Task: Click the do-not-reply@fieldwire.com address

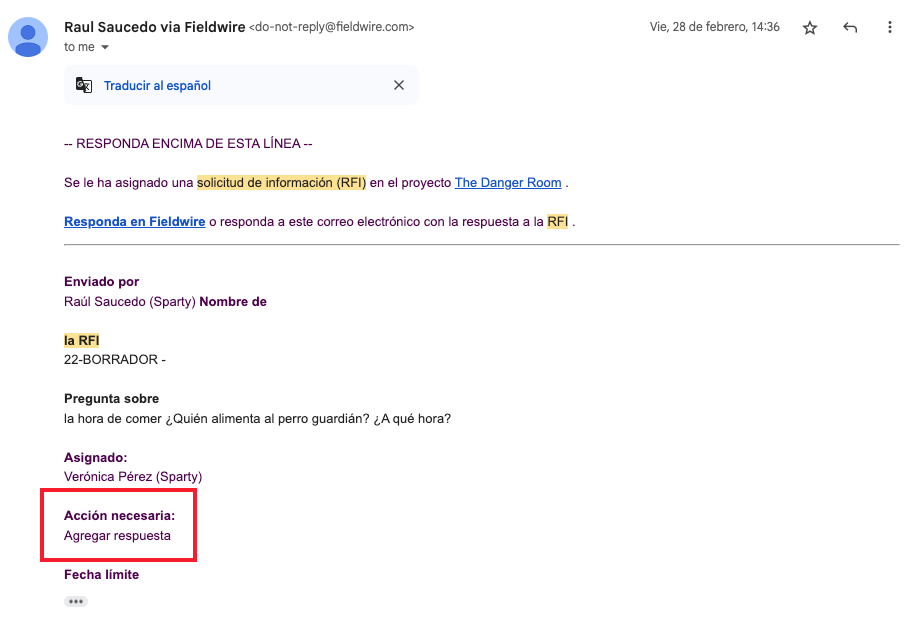Action: pos(331,27)
